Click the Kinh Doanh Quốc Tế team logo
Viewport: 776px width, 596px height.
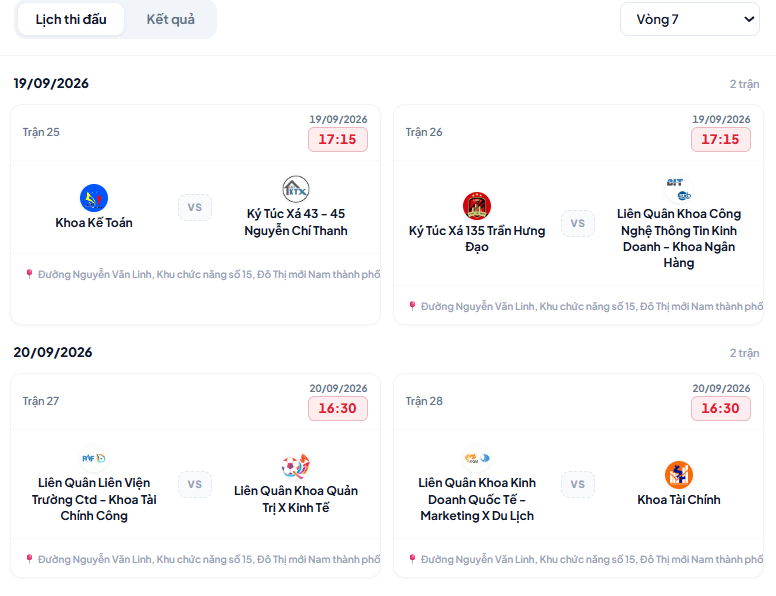pos(477,458)
